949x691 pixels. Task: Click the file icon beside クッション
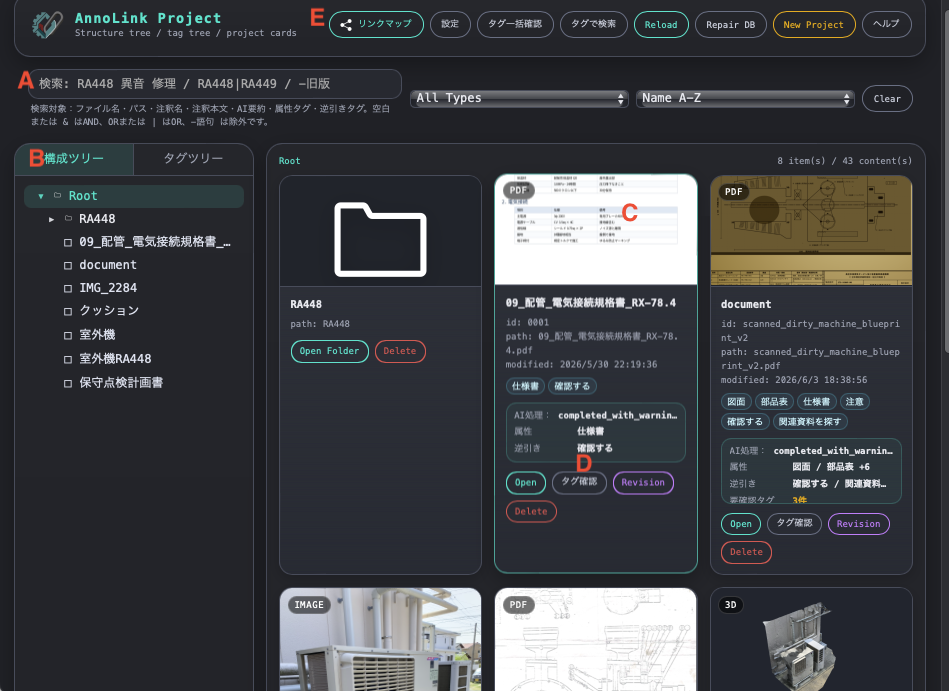tap(68, 312)
